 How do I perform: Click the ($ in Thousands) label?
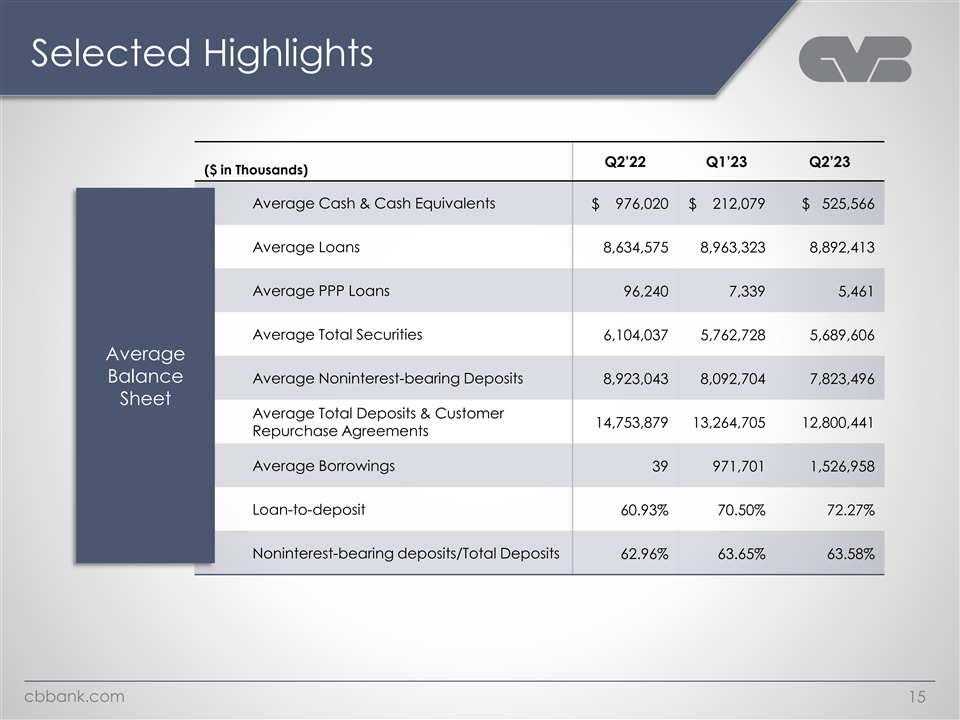point(256,170)
